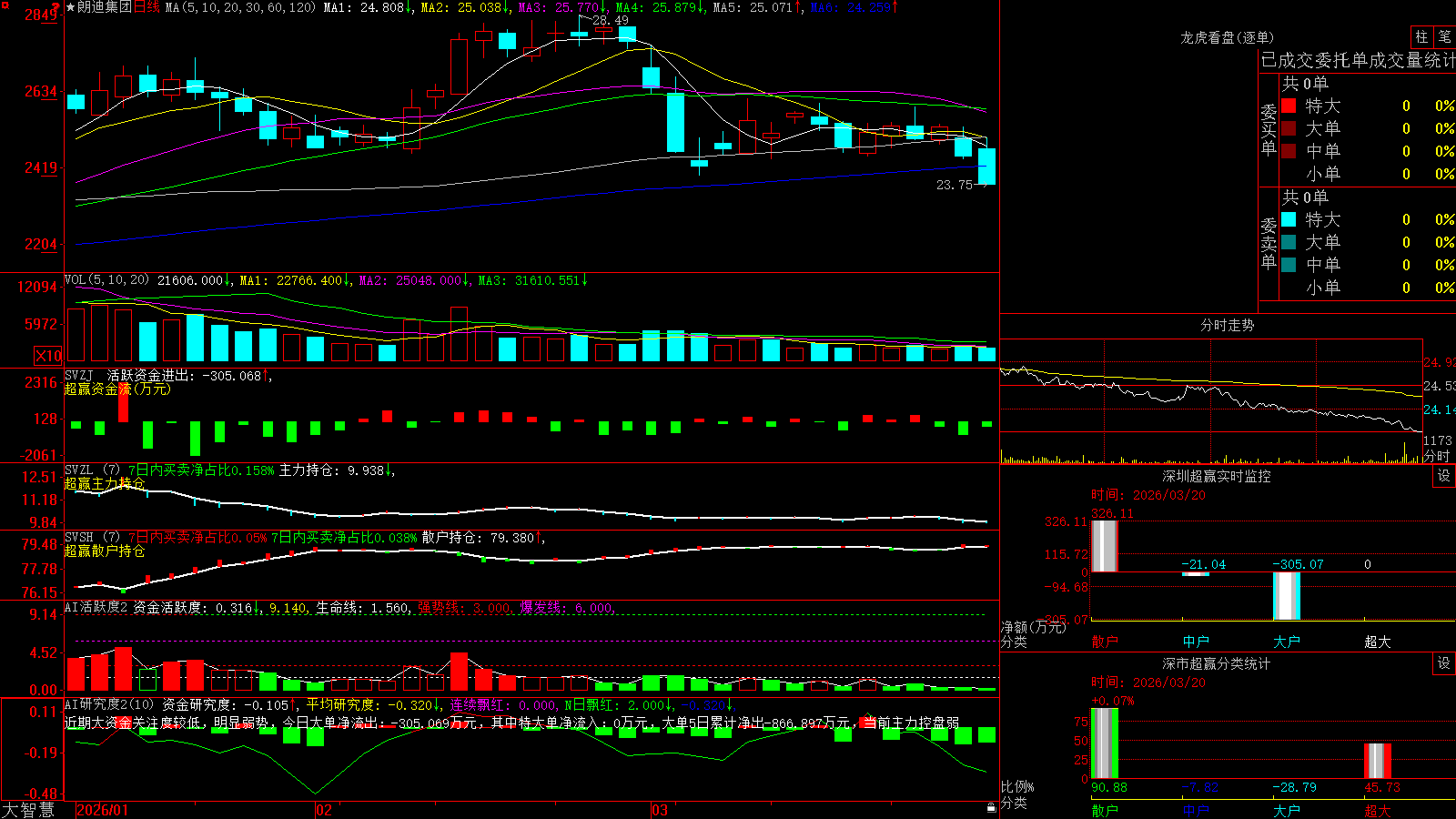Click the AI活跃度2 indicator label

tap(96, 607)
